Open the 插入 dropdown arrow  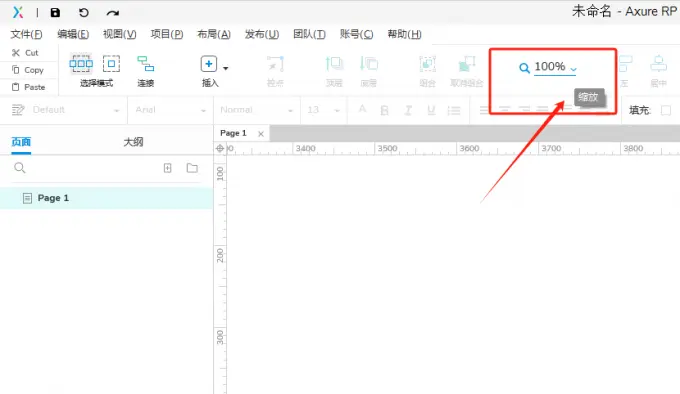[226, 68]
